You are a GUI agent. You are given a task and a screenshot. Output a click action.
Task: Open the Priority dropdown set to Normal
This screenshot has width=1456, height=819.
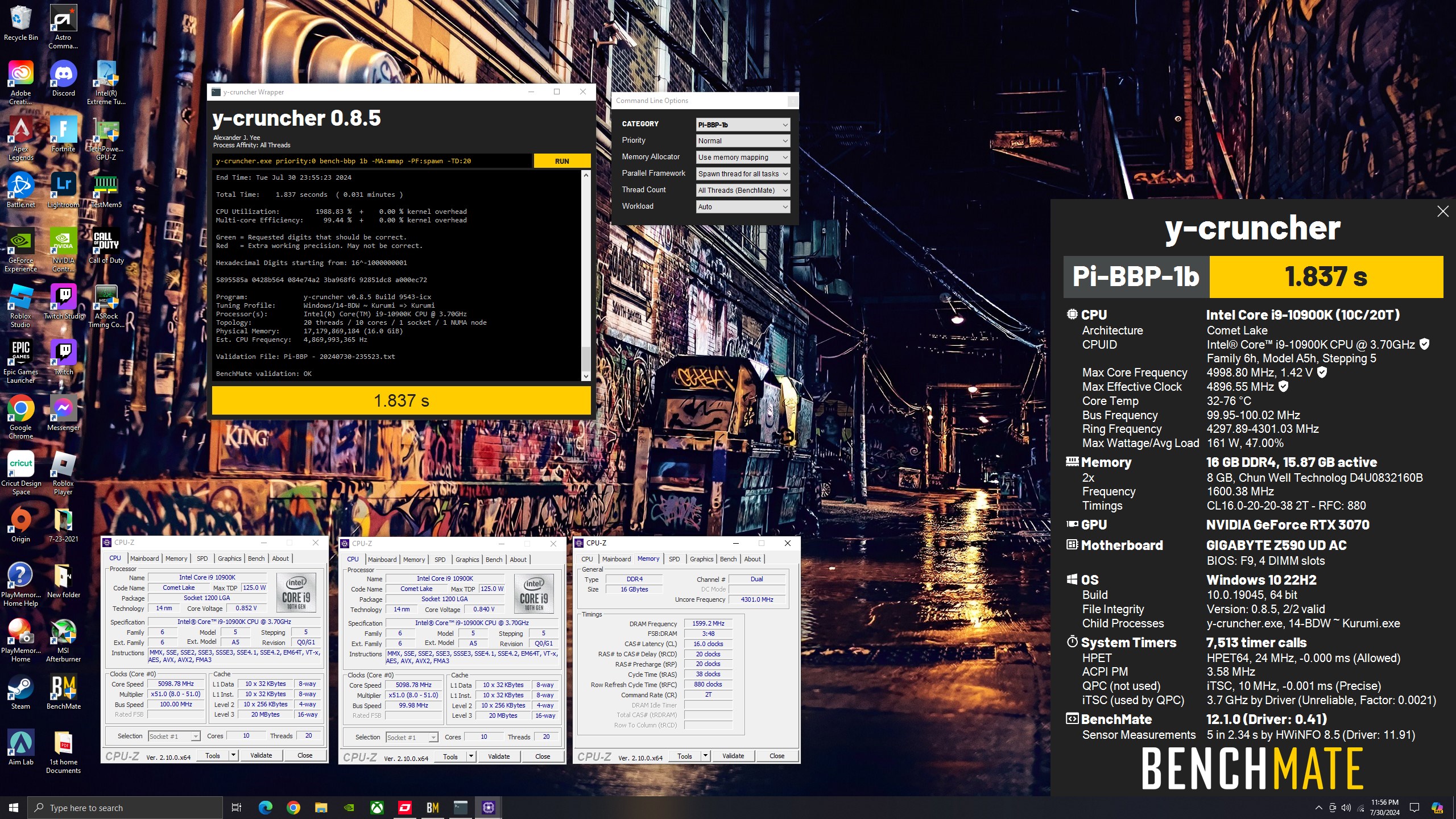(743, 140)
